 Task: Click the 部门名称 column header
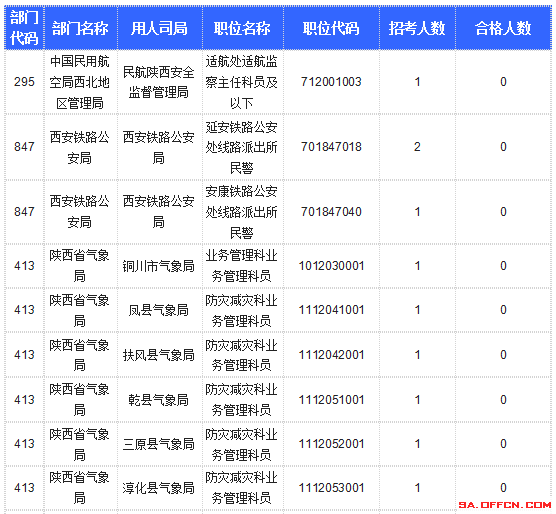click(80, 28)
